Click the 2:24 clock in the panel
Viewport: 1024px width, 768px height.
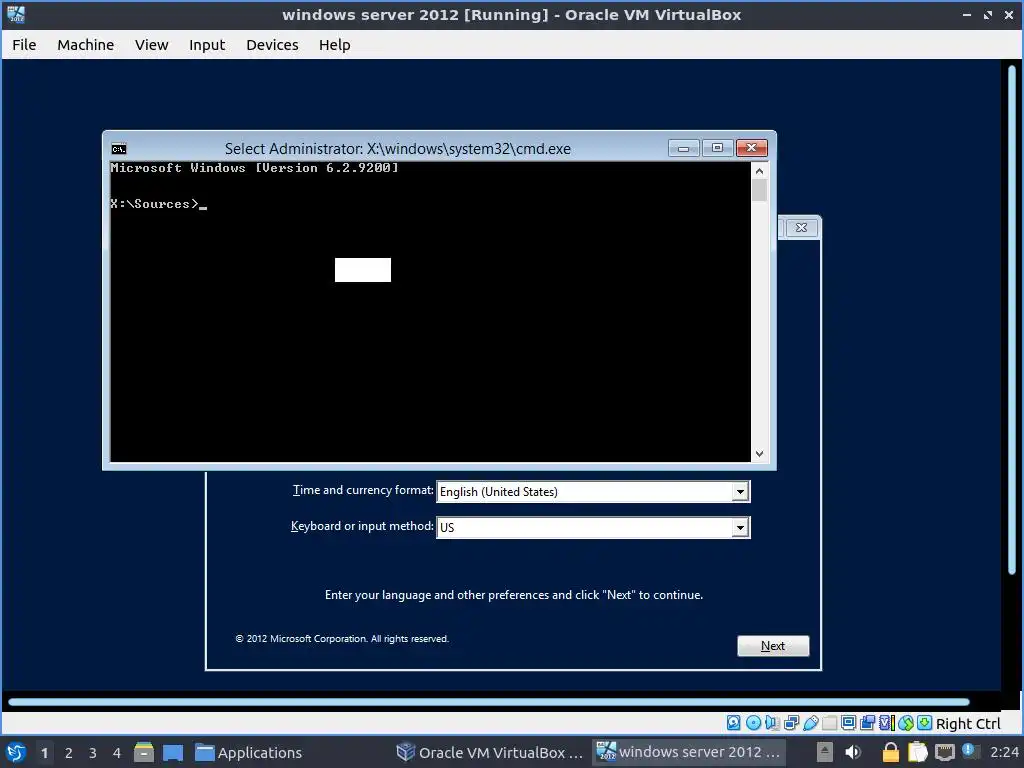1004,752
